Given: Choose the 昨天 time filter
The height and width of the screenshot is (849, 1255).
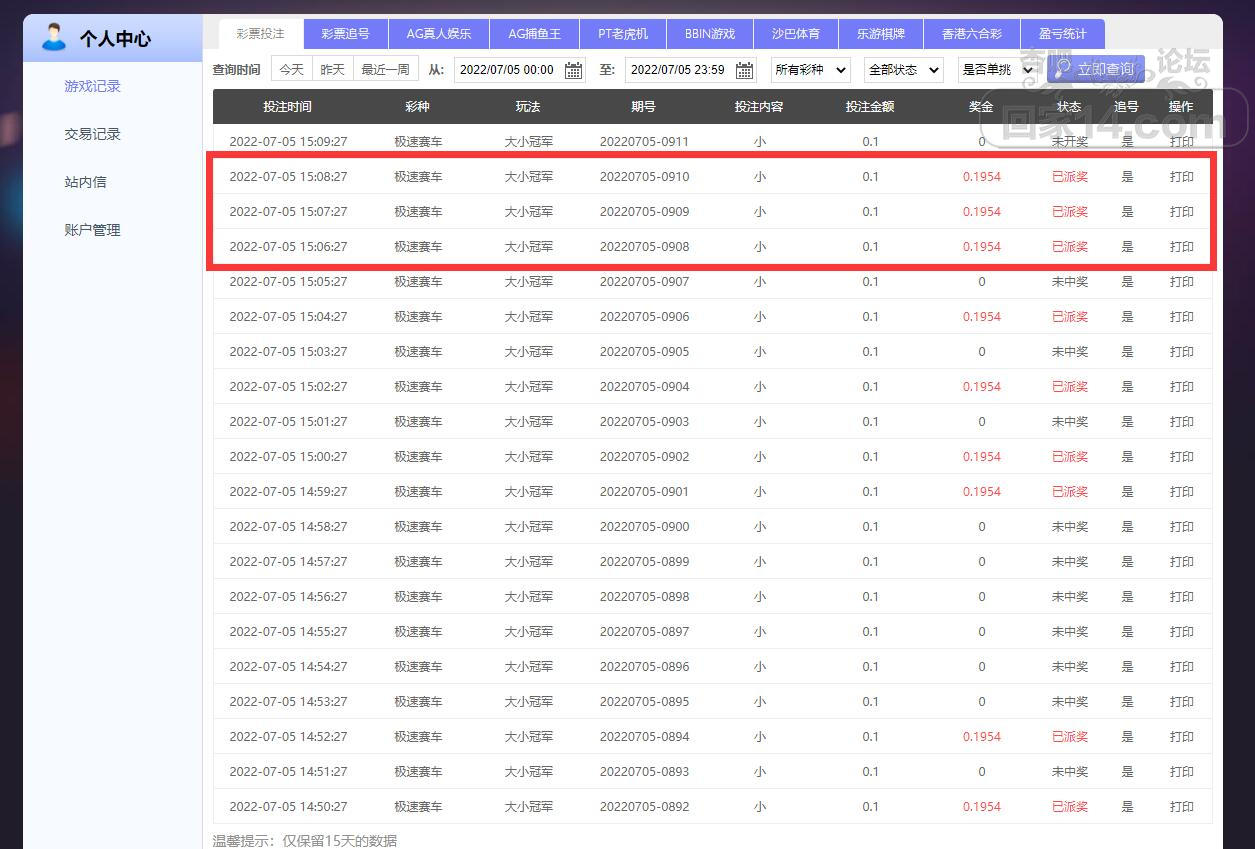Looking at the screenshot, I should (332, 70).
